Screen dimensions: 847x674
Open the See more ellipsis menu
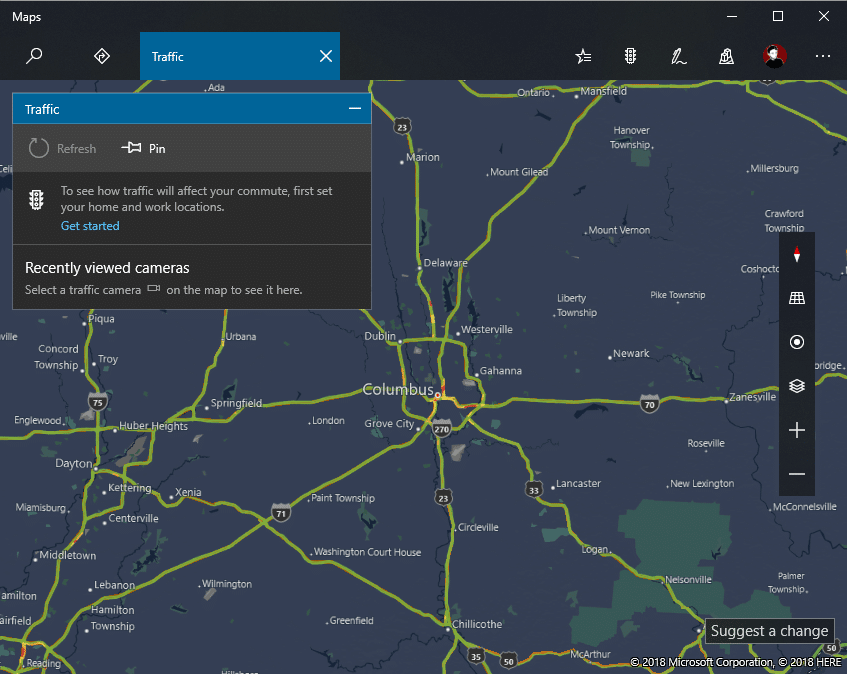pos(823,56)
